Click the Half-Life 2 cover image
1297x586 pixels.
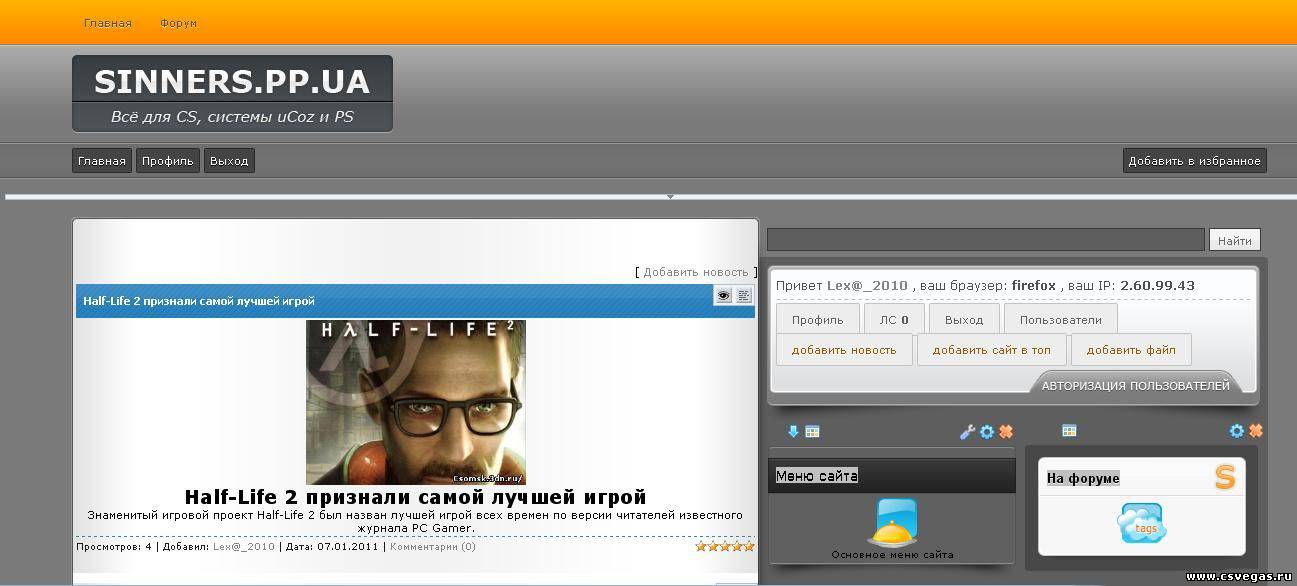click(416, 402)
